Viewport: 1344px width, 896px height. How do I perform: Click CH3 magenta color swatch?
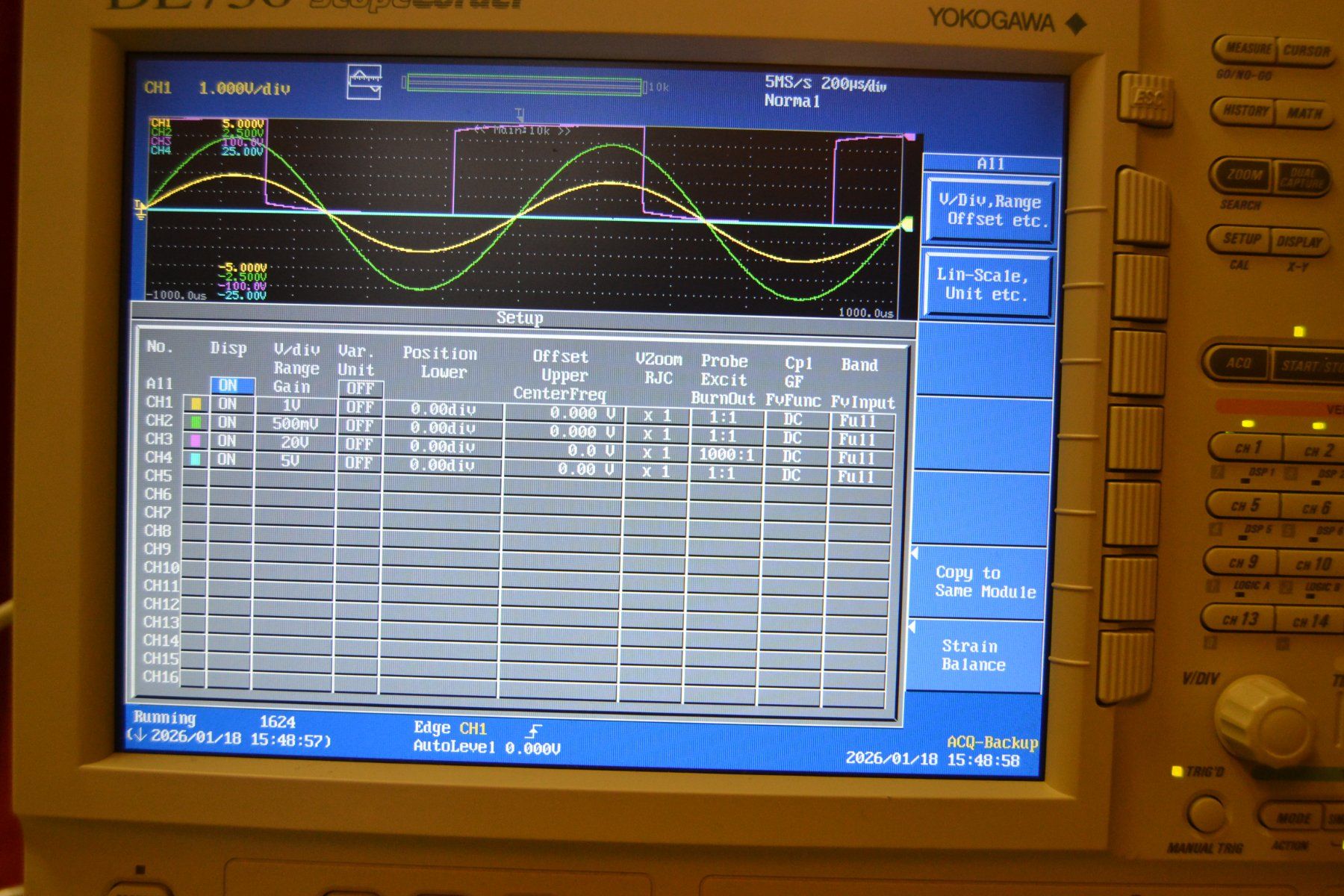(196, 441)
